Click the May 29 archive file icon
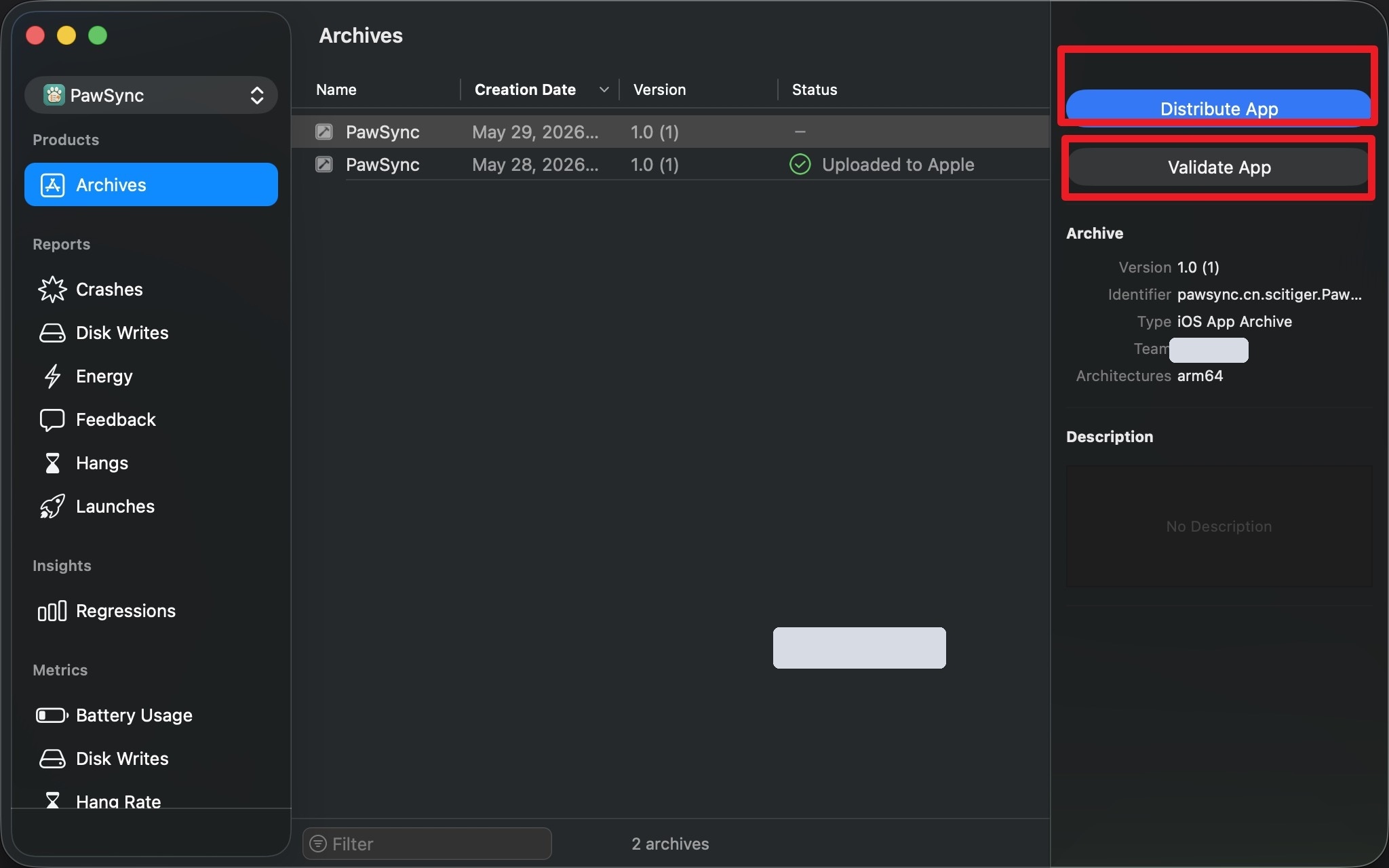The image size is (1389, 868). (x=324, y=132)
